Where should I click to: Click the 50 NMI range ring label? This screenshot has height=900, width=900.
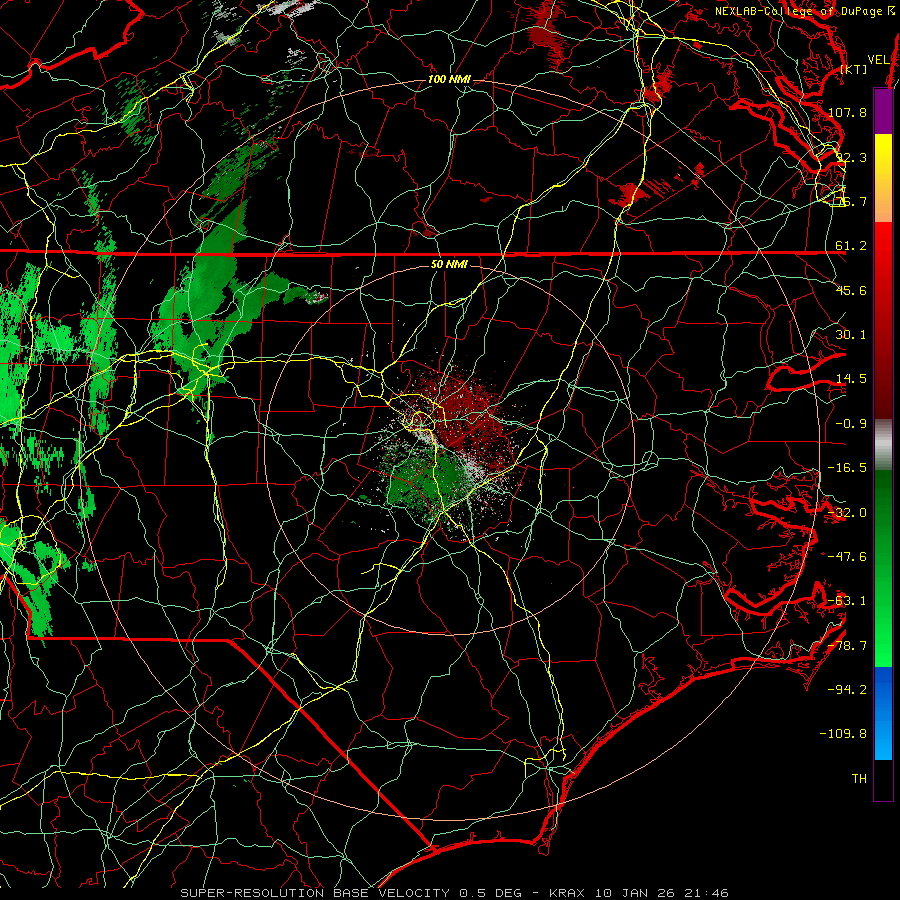(449, 264)
